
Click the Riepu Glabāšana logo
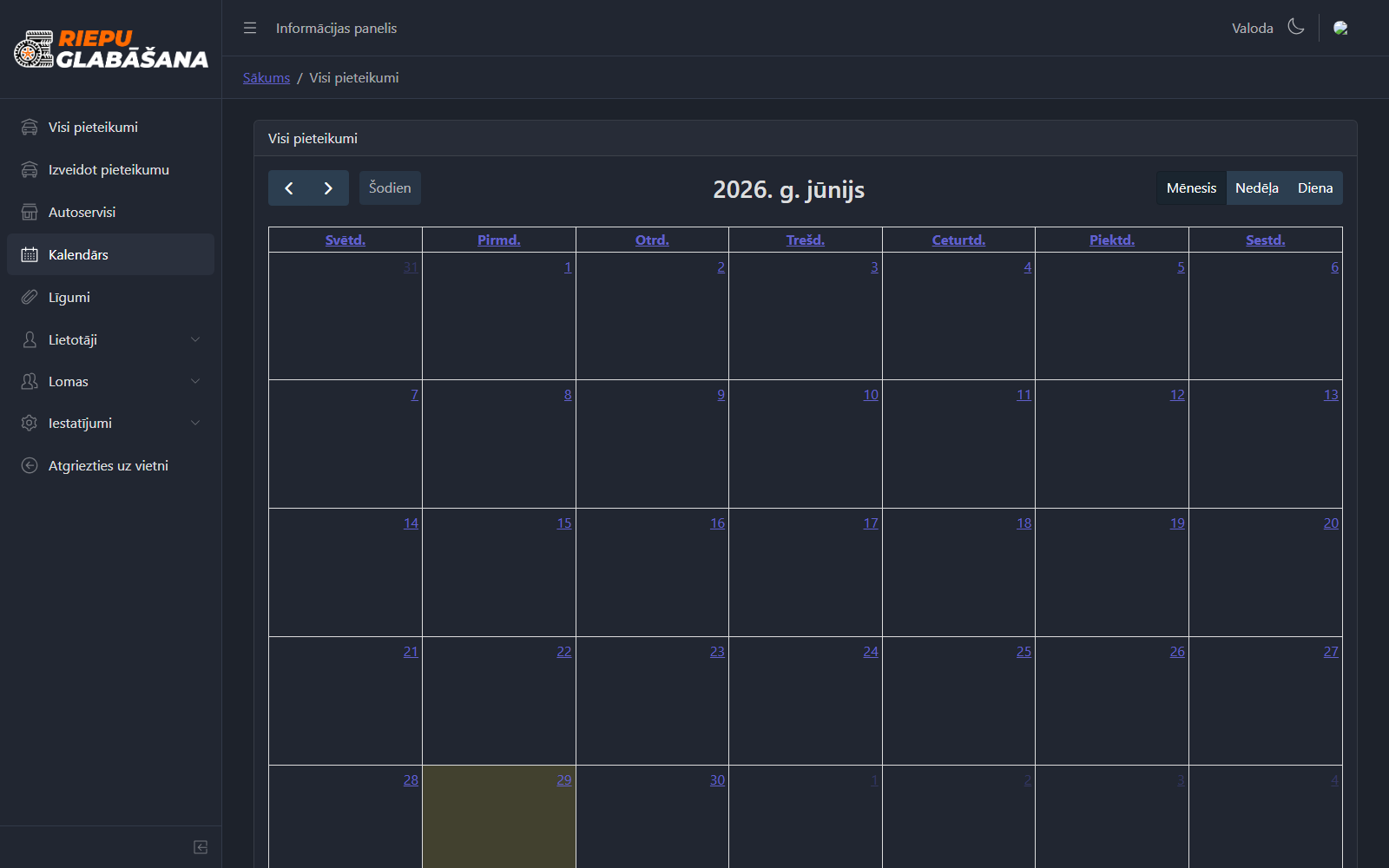[111, 49]
